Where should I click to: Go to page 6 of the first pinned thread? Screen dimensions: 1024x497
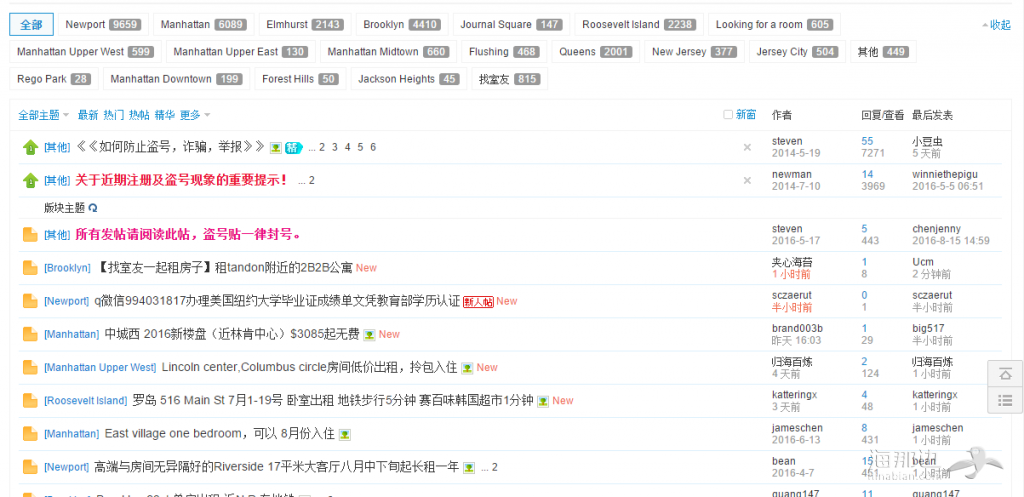[x=373, y=148]
